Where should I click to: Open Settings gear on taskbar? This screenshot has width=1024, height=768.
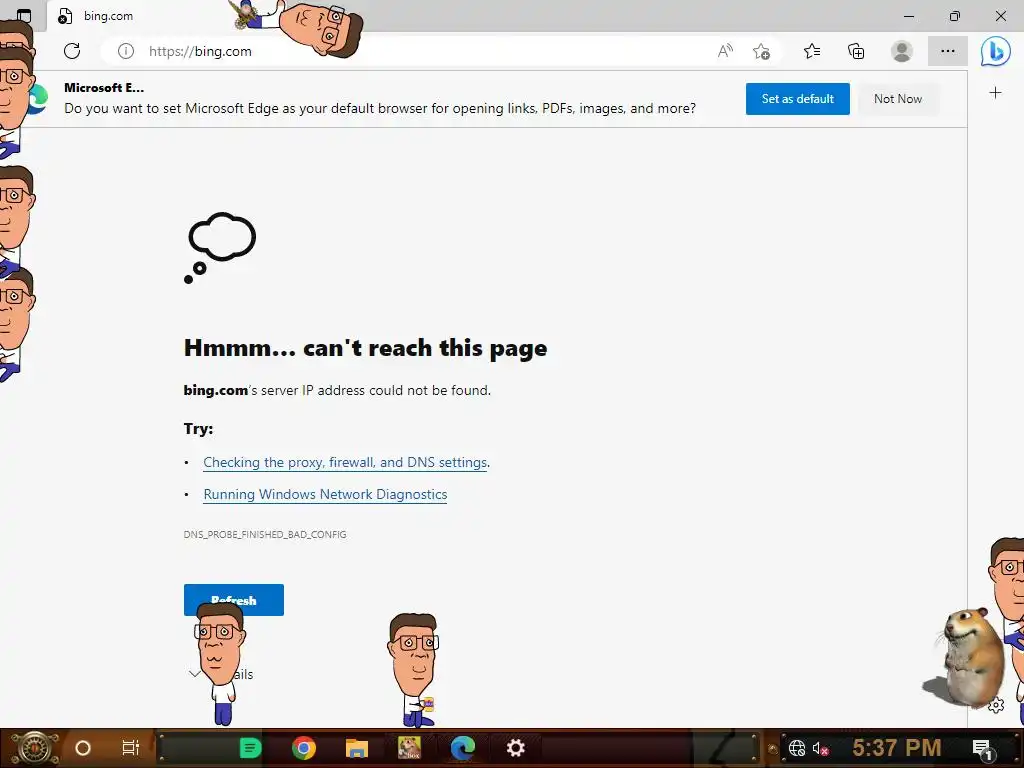tap(515, 748)
